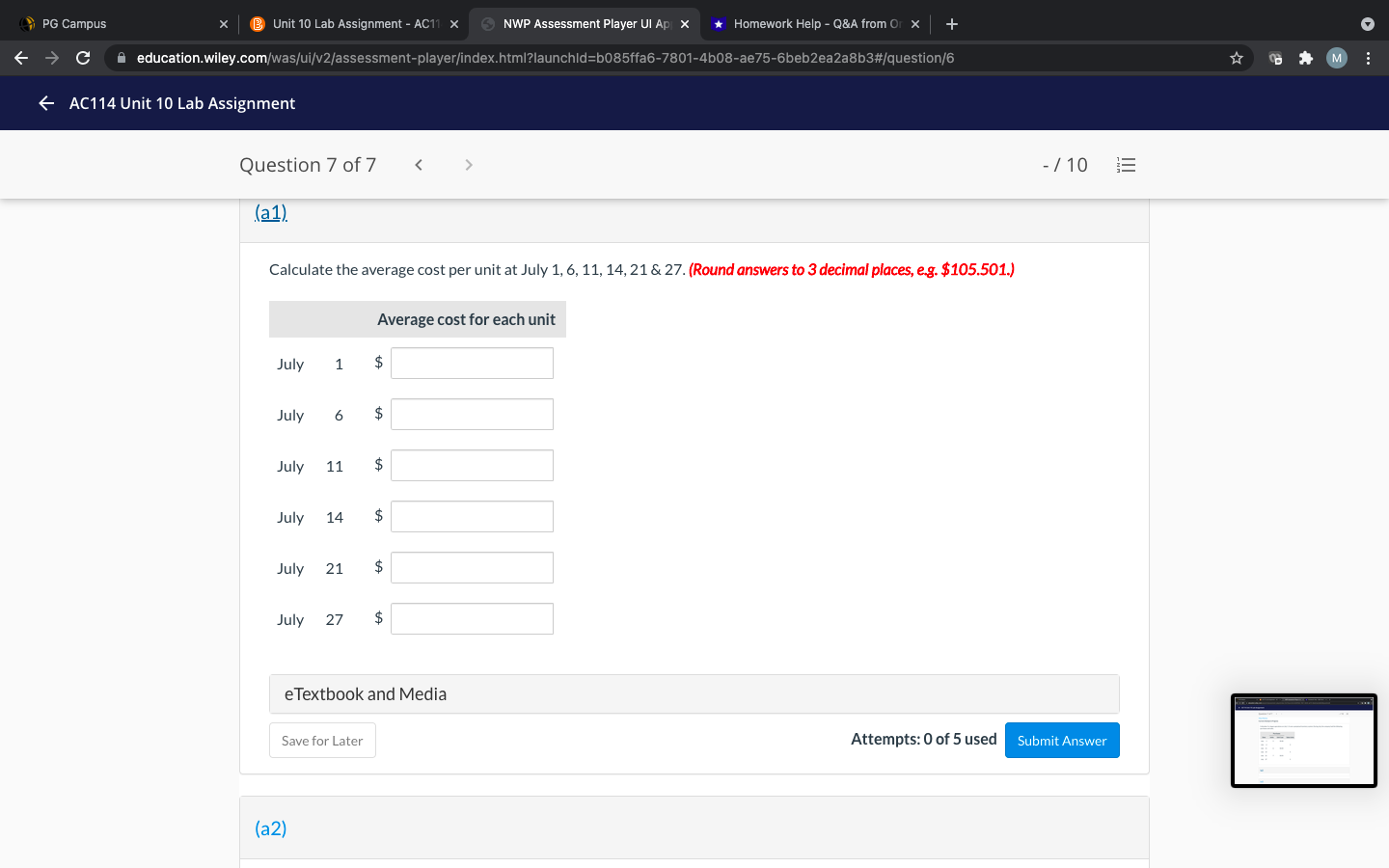Bookmark this page with the star icon
Screen dimensions: 1389x868
click(1237, 58)
